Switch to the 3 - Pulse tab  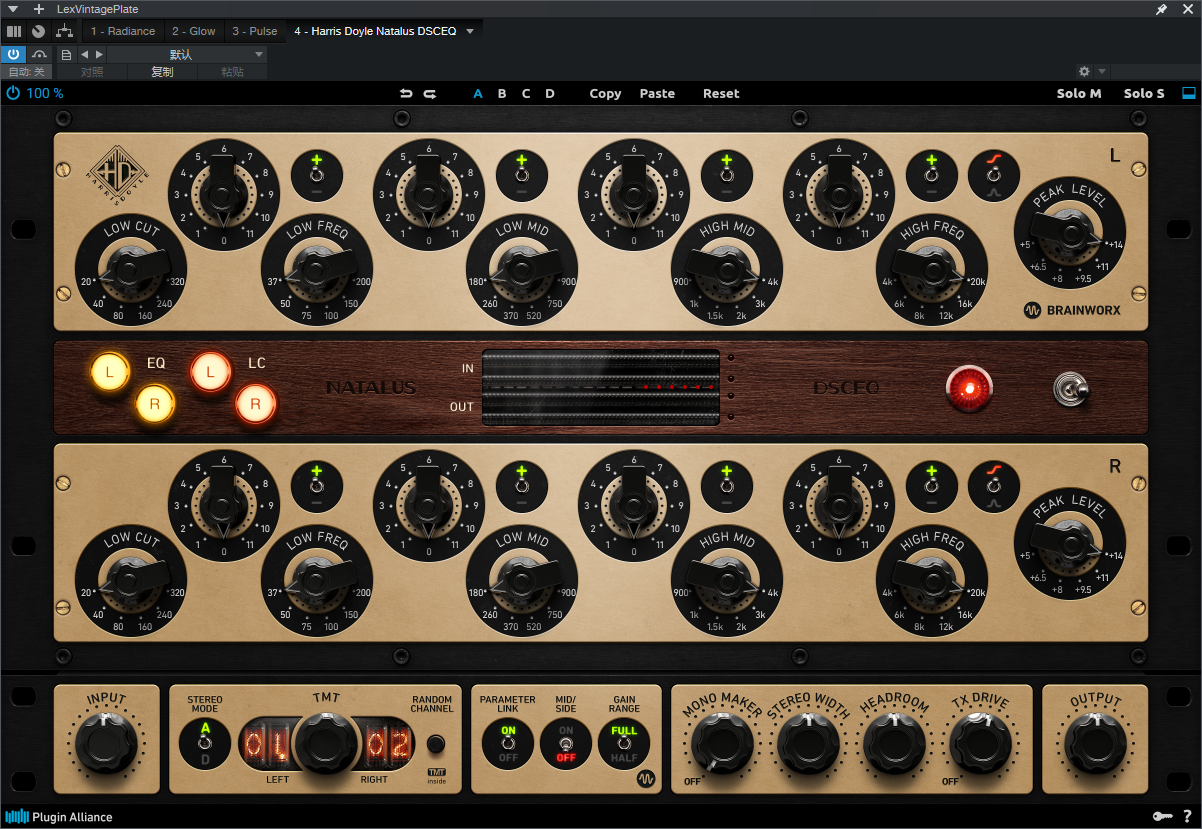pos(255,31)
